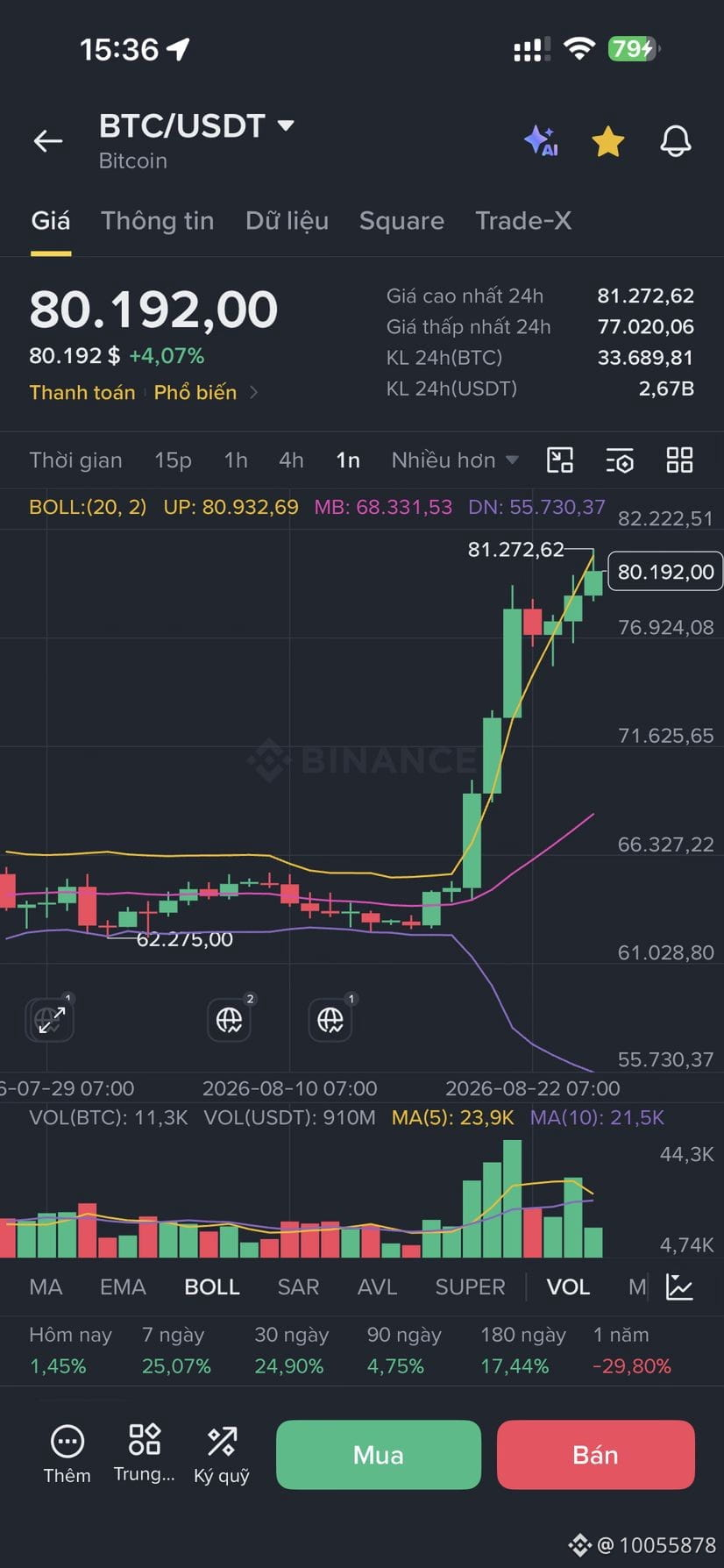724x1568 pixels.
Task: Go back with the left arrow
Action: pos(48,140)
